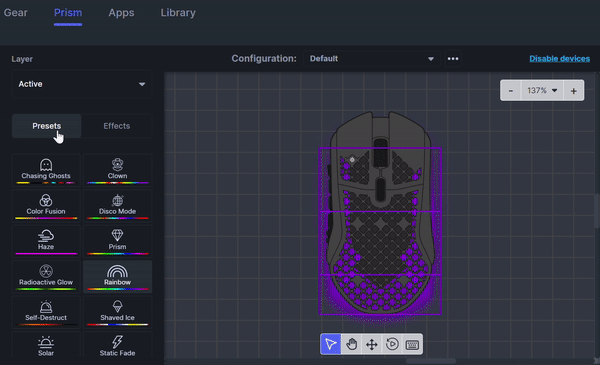Select the Chasing Ghosts preset
Viewport: 600px width, 365px height.
click(46, 170)
